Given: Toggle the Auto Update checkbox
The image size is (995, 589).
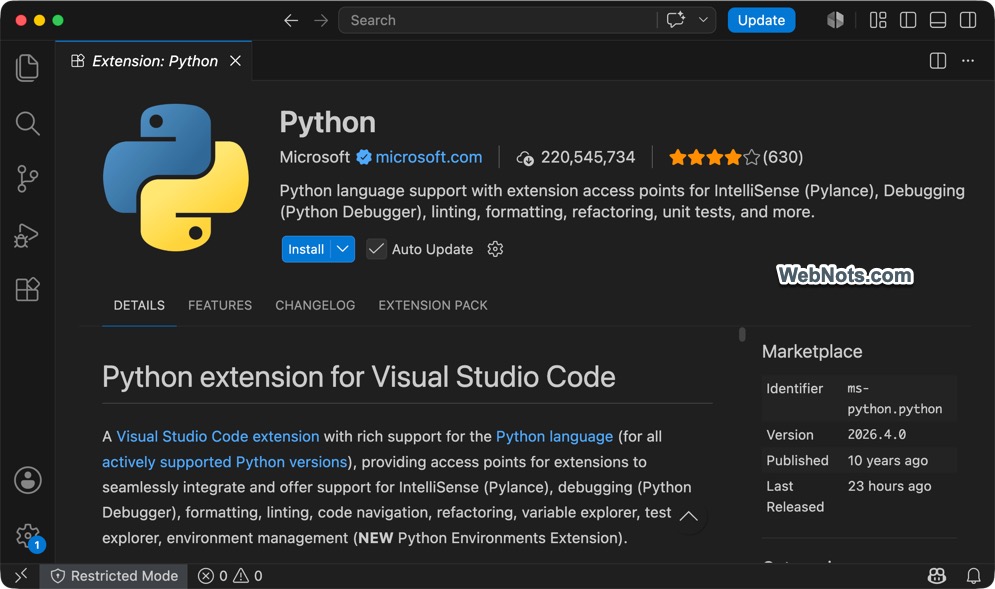Looking at the screenshot, I should [376, 249].
